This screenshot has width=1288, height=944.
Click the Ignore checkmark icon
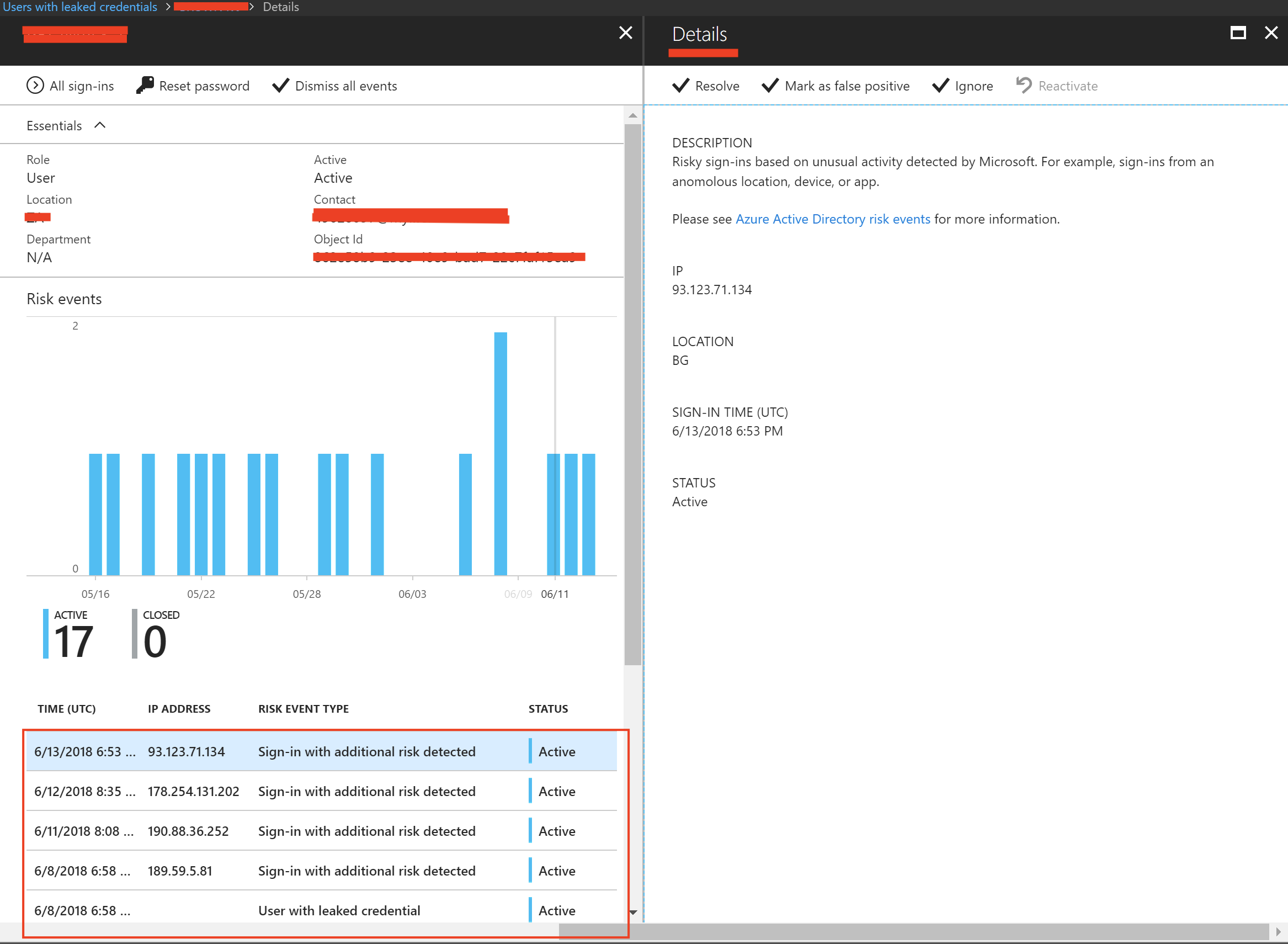pyautogui.click(x=940, y=86)
